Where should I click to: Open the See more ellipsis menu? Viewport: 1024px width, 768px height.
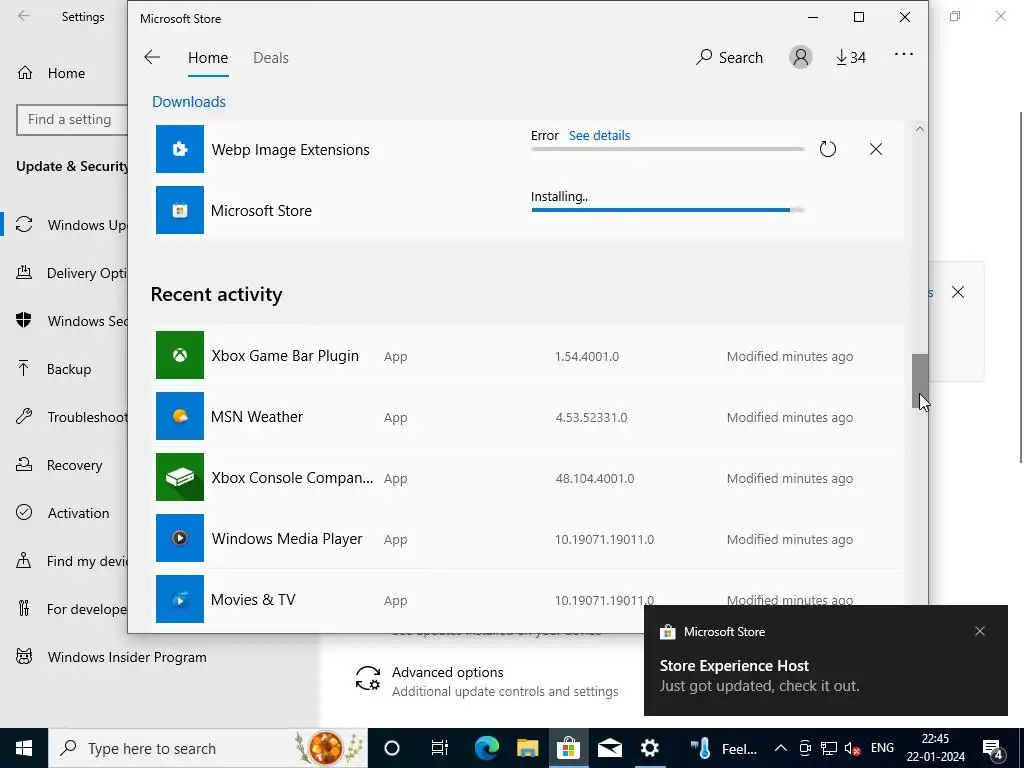coord(904,54)
